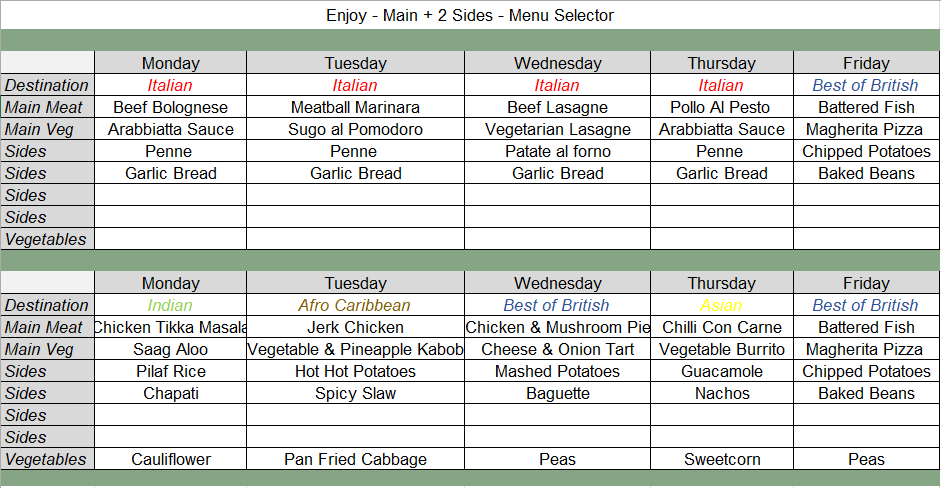Image resolution: width=941 pixels, height=488 pixels.
Task: Select the Sugo al Pomodoro cell
Action: pos(355,129)
